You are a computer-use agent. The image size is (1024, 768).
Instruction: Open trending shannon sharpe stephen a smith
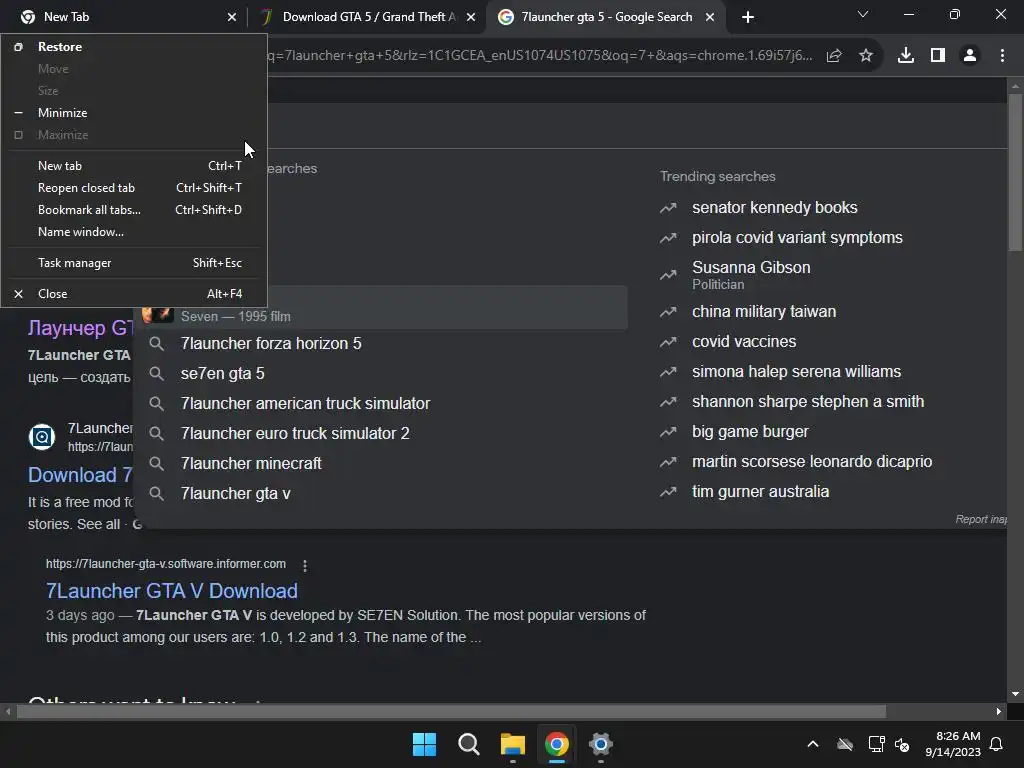pyautogui.click(x=808, y=402)
